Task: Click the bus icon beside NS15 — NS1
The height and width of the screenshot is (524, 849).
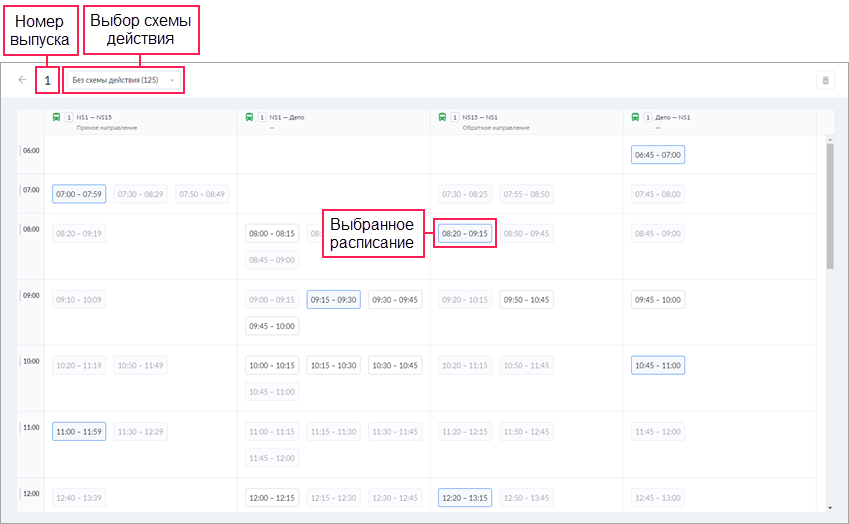Action: tap(442, 117)
